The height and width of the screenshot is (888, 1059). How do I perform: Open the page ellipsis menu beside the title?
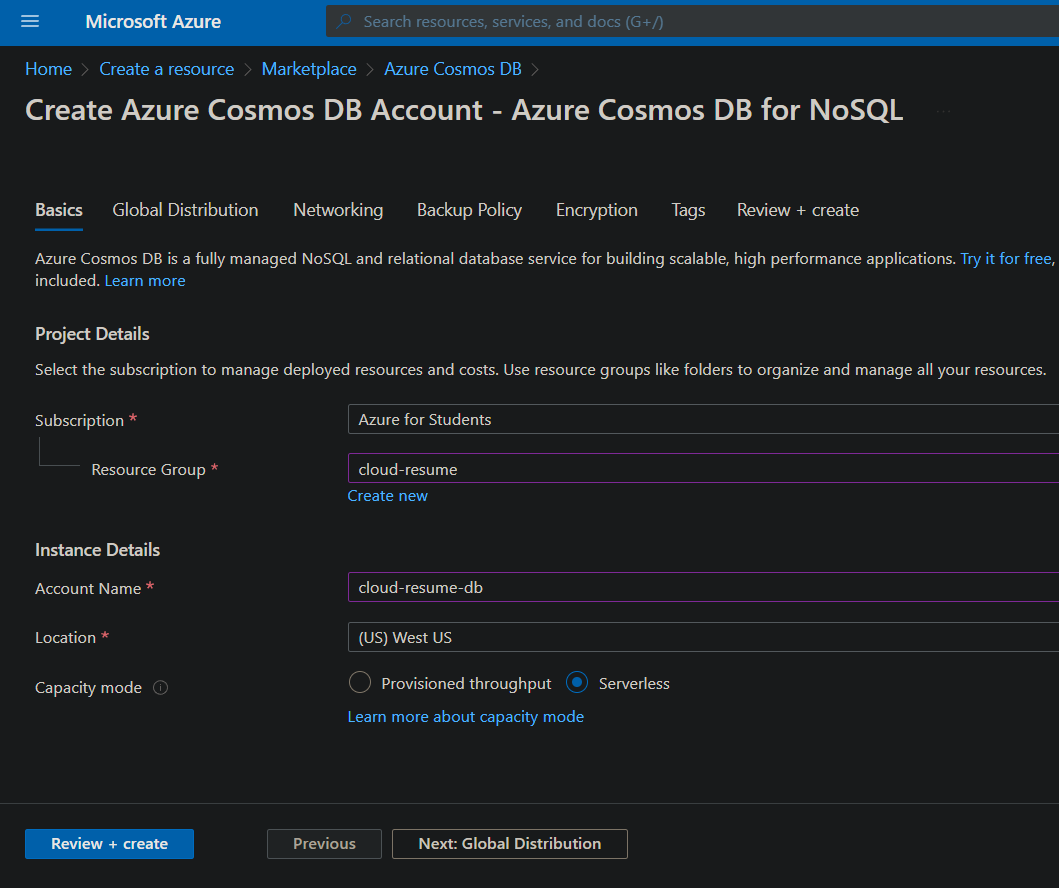pos(944,111)
